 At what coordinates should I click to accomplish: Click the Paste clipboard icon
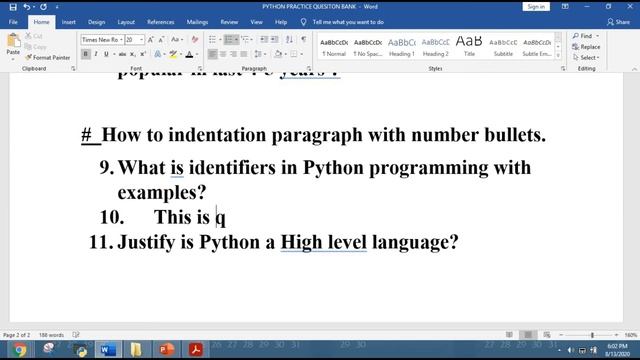(13, 41)
